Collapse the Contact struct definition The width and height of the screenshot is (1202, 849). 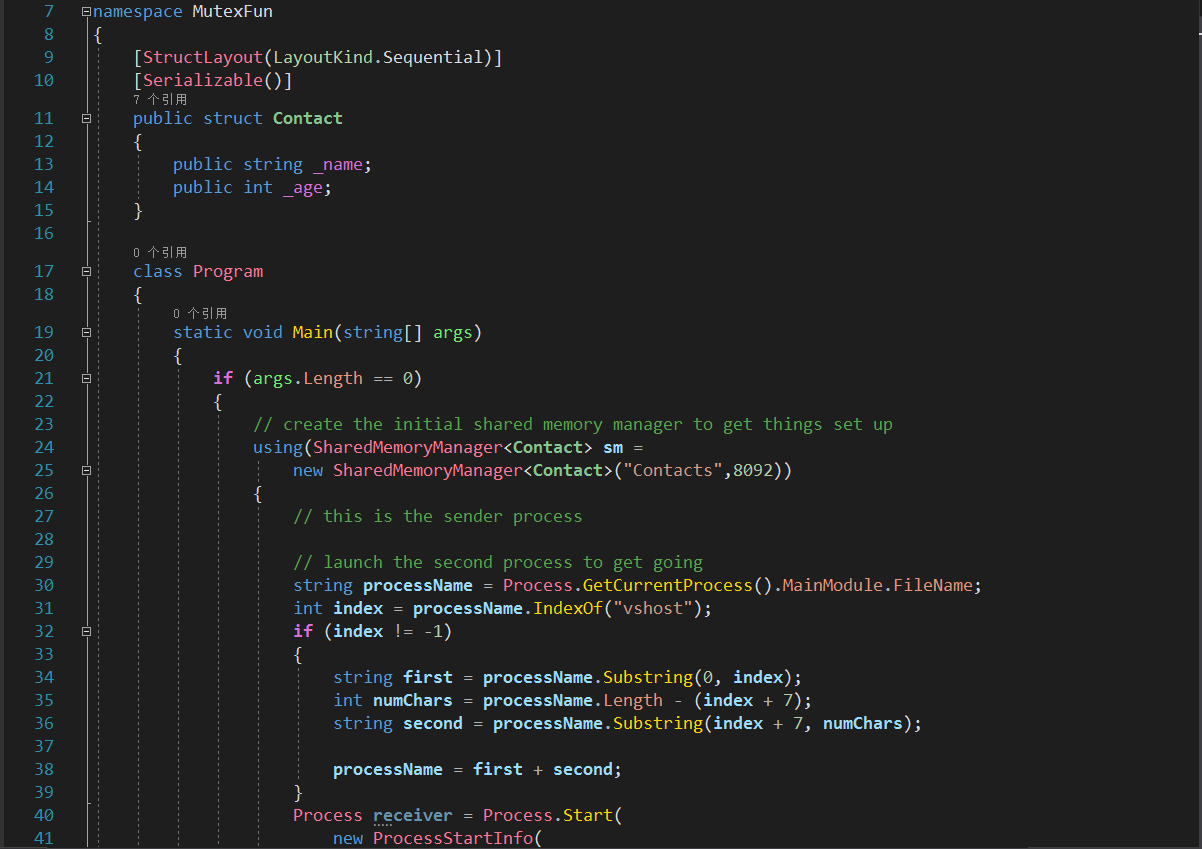[x=86, y=117]
